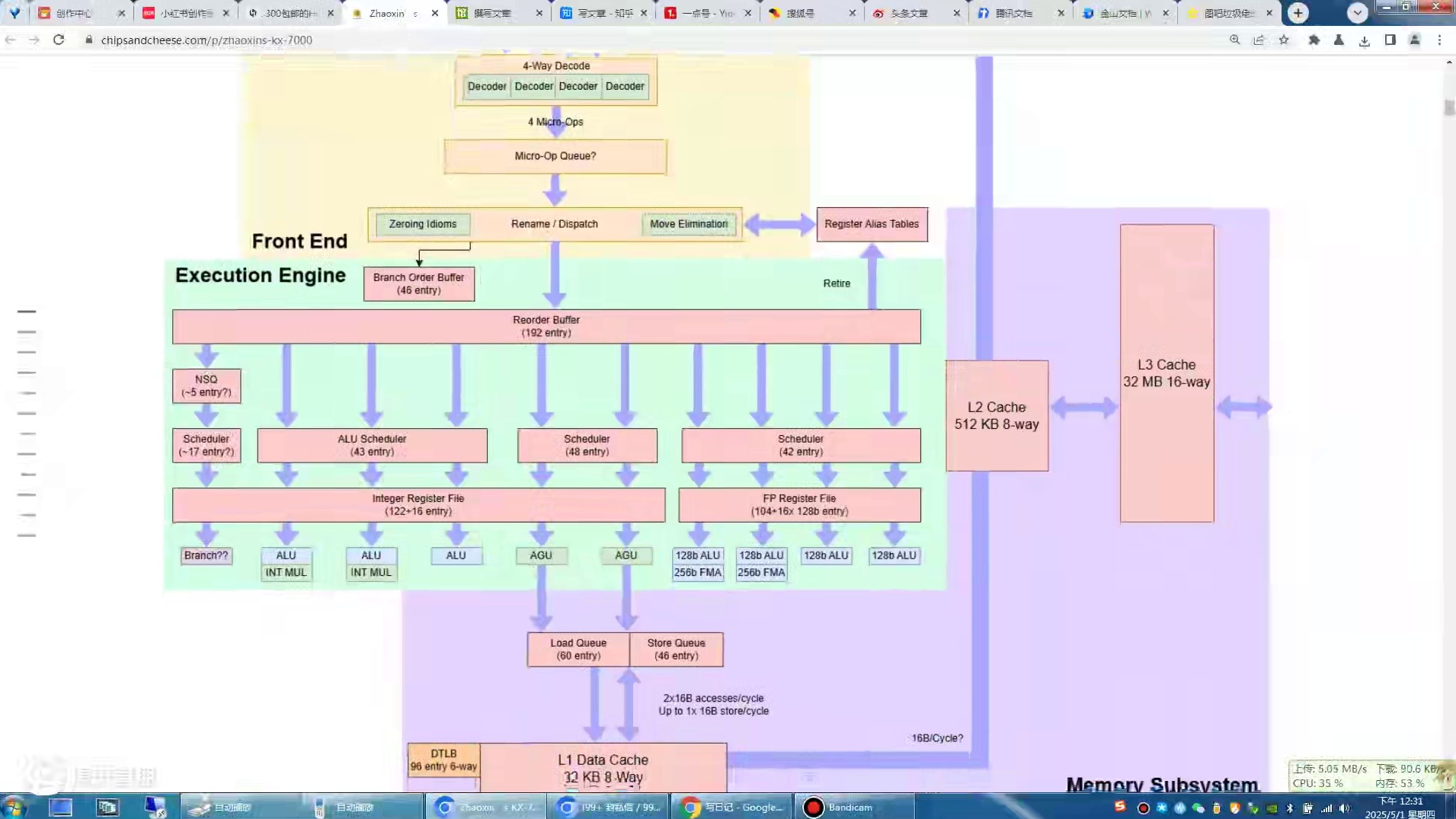This screenshot has width=1456, height=819.
Task: Open the profile avatar icon
Action: point(1414,40)
